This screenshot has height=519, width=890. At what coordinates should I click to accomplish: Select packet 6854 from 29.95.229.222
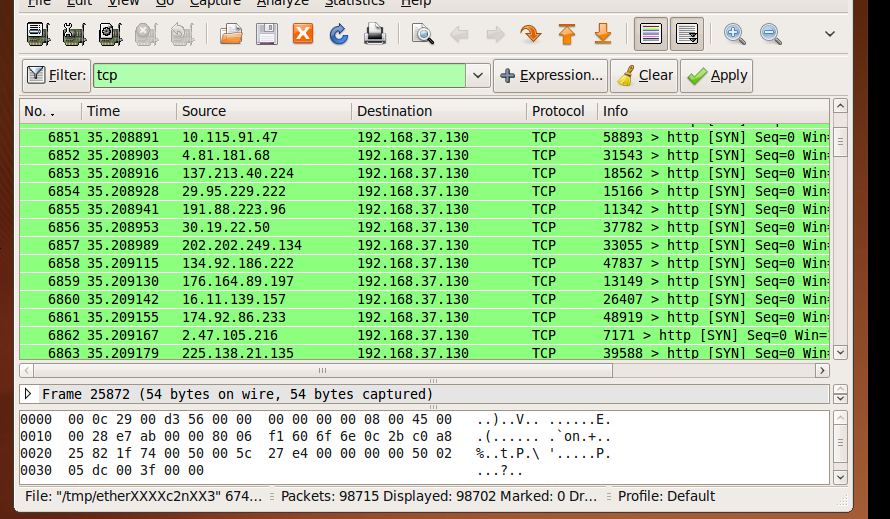pos(425,191)
